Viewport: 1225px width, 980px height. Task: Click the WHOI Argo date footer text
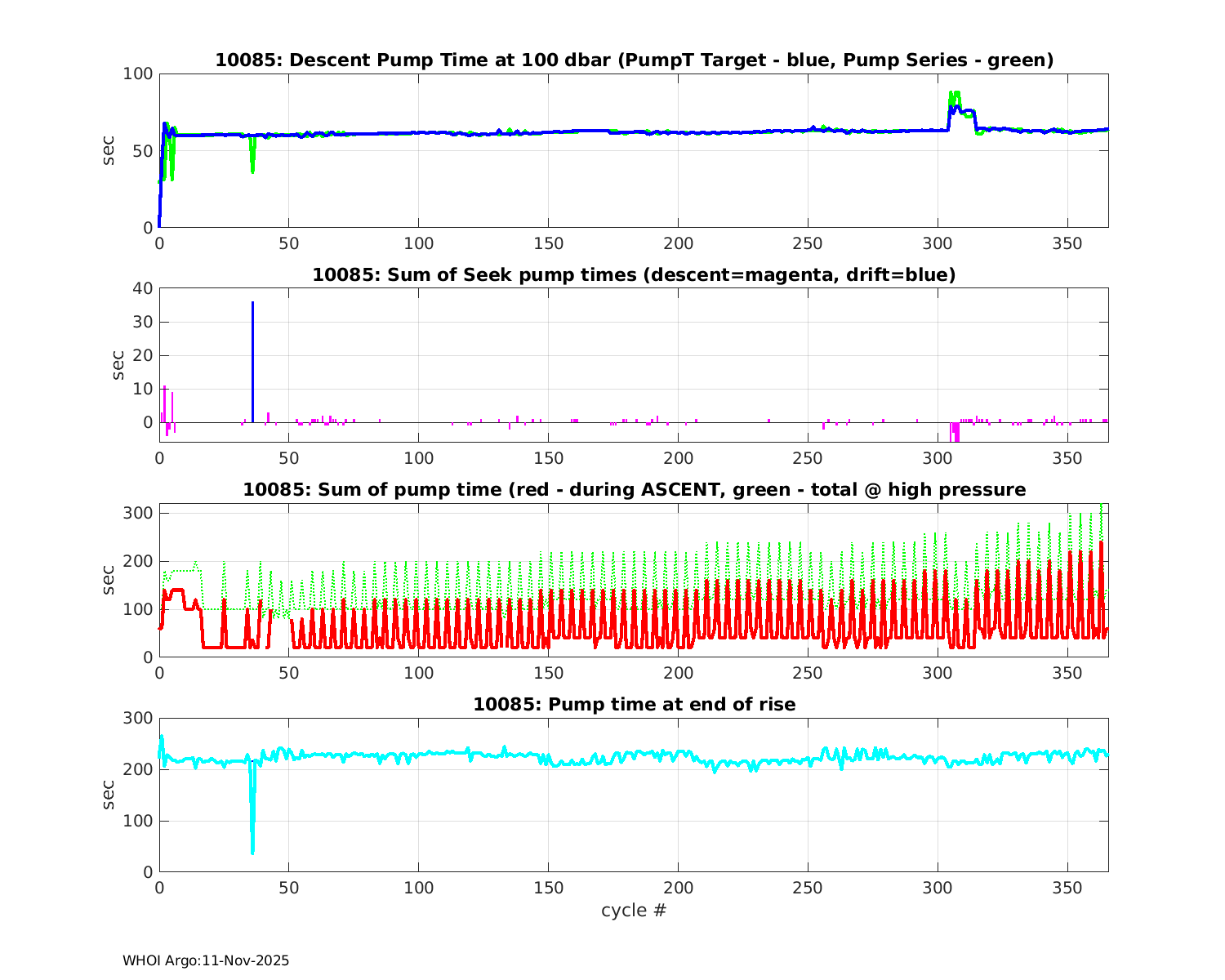(206, 960)
